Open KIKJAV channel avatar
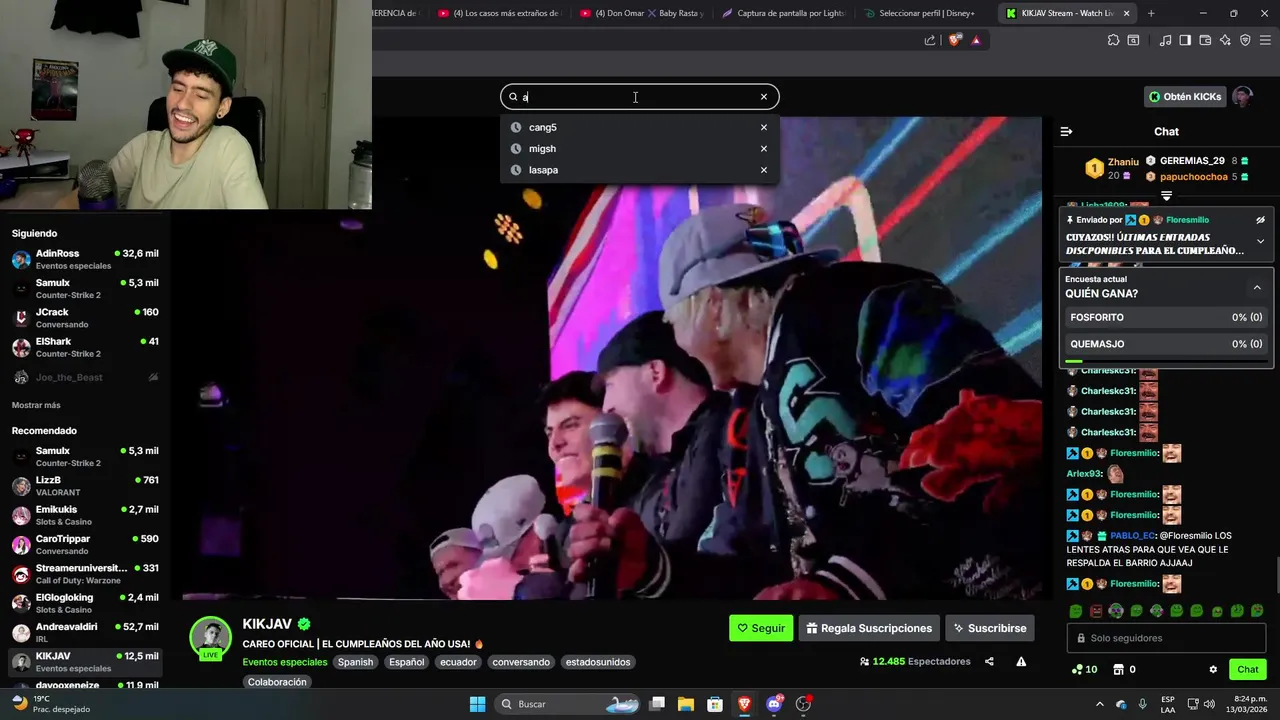 click(x=211, y=638)
